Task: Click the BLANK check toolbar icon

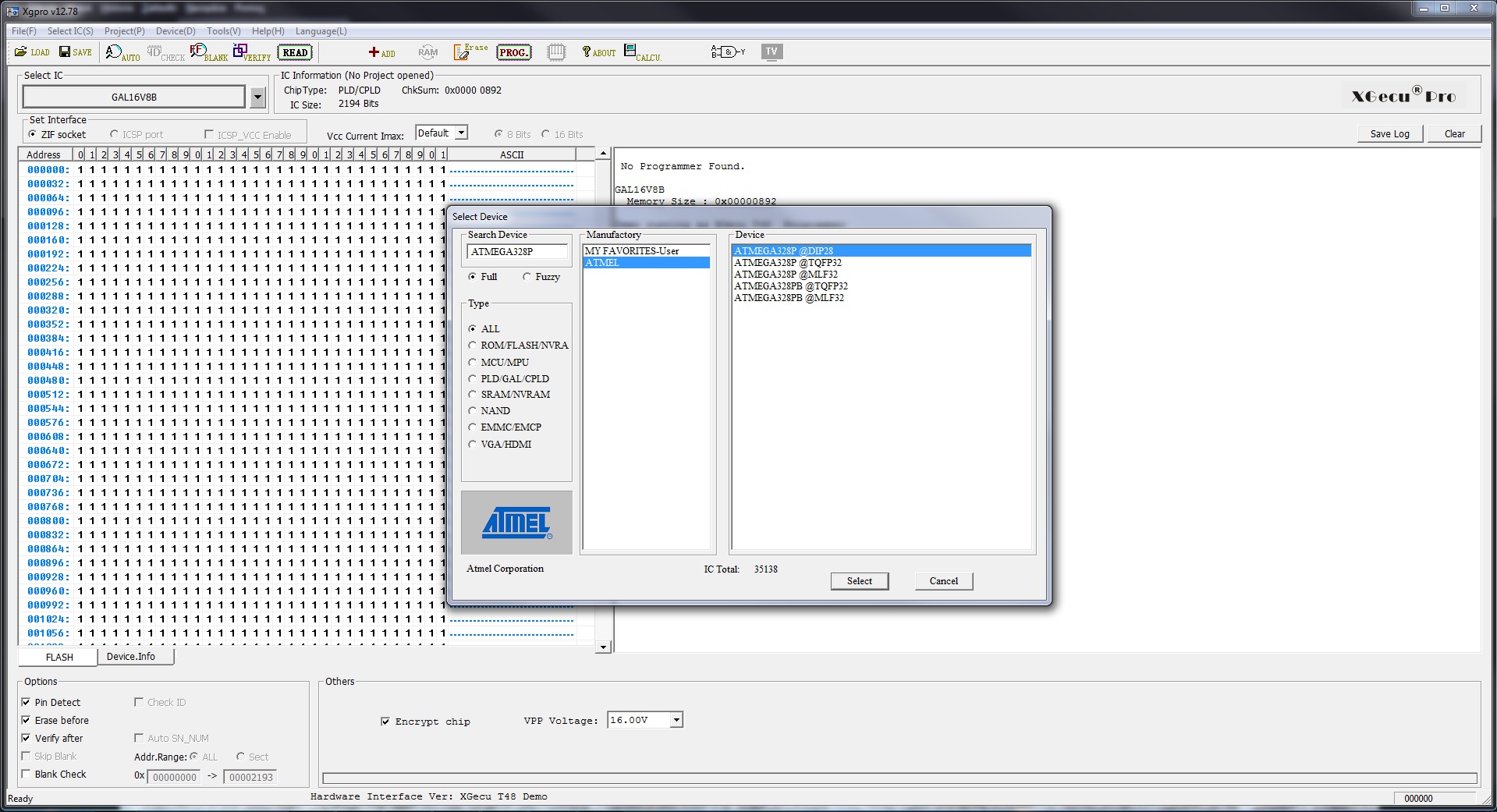Action: [208, 52]
